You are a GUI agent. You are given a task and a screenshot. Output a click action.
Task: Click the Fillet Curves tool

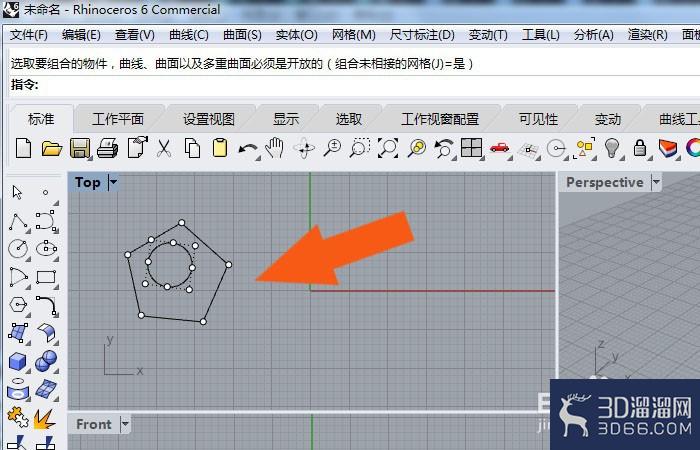click(x=46, y=306)
